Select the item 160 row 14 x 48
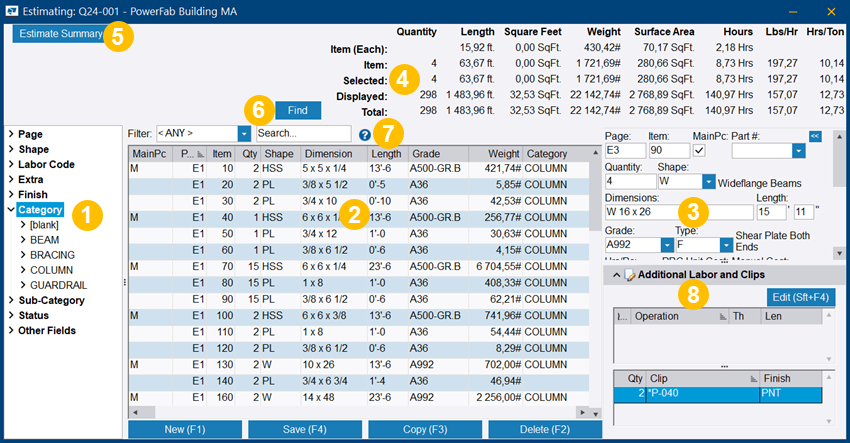Viewport: 850px width, 443px height. 359,397
